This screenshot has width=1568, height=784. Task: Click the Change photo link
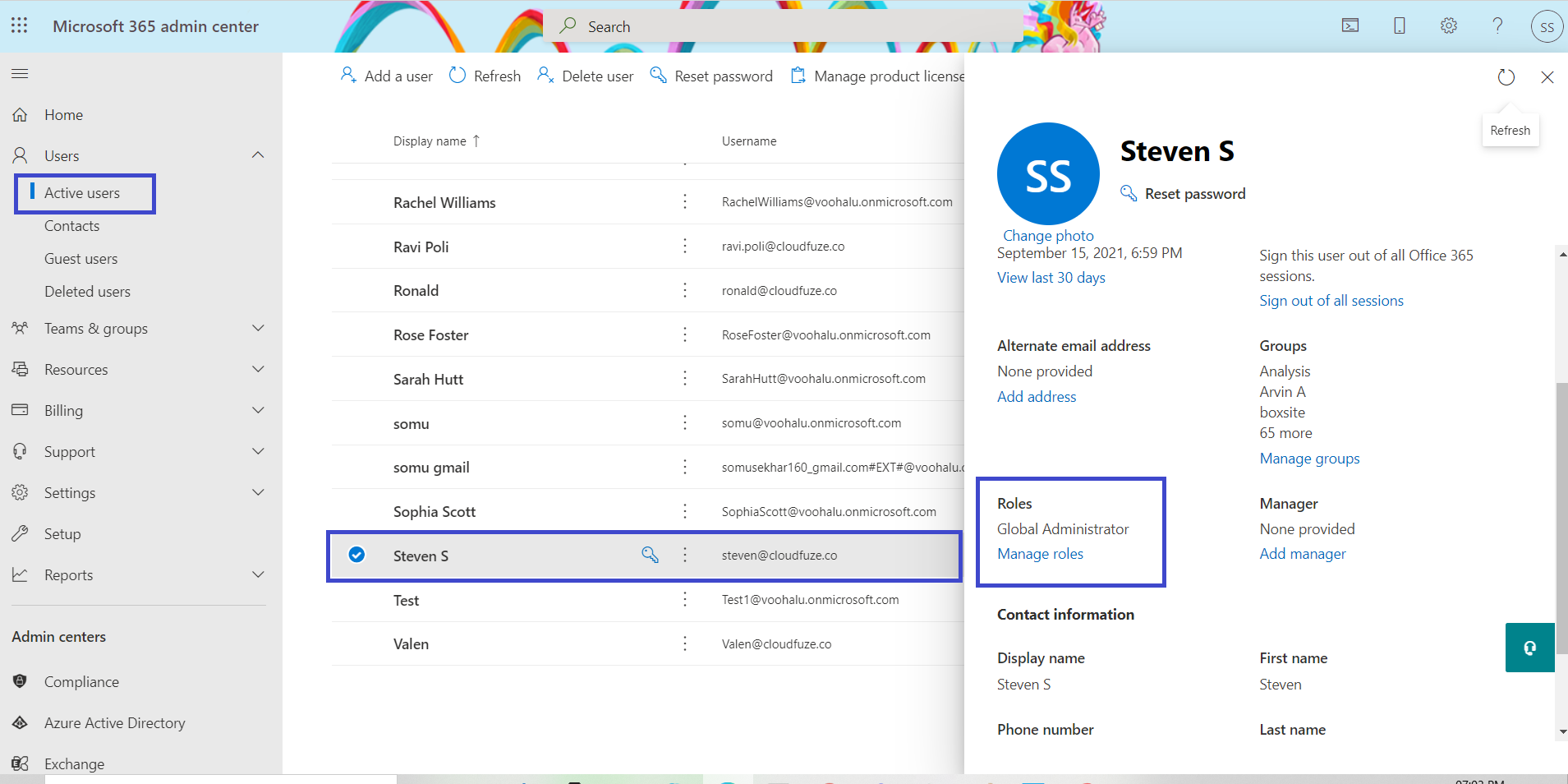[x=1048, y=236]
